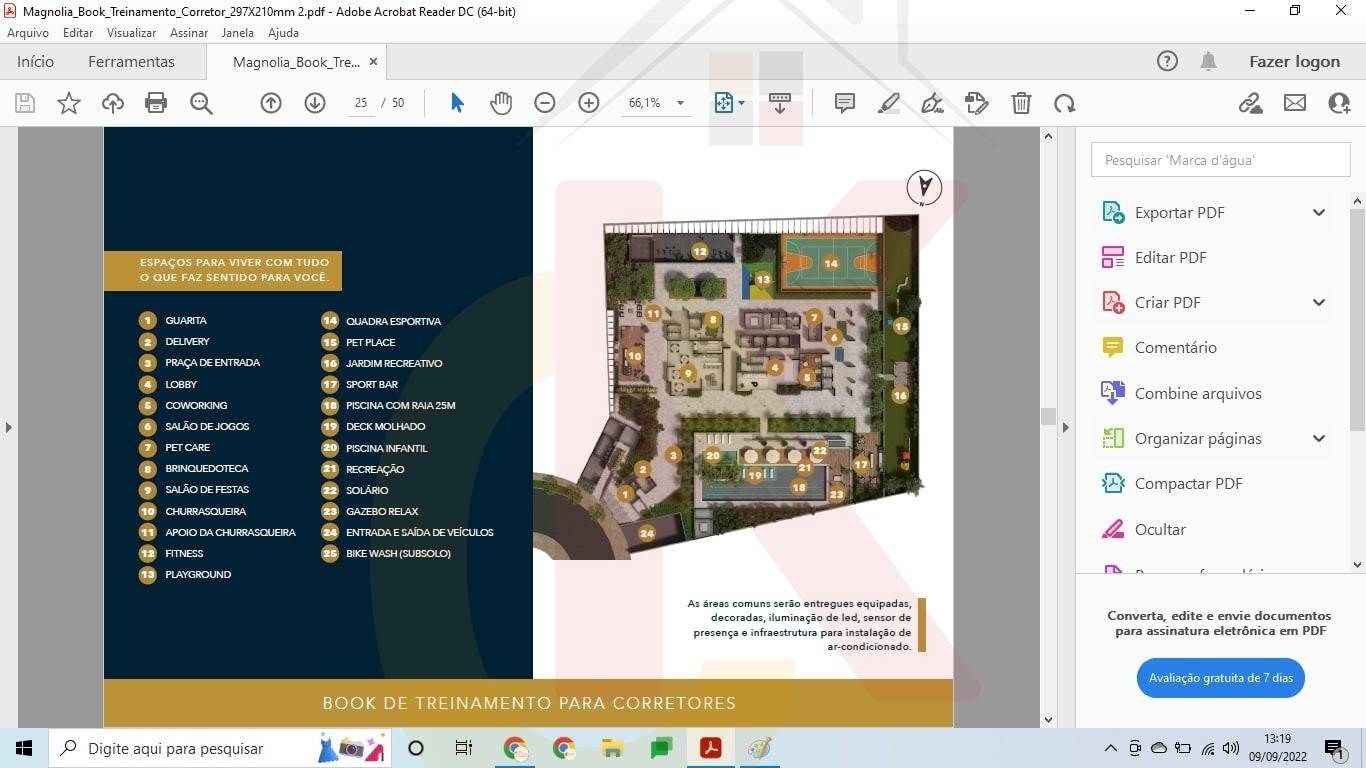Add file to favorites star icon
This screenshot has height=768, width=1366.
coord(69,103)
